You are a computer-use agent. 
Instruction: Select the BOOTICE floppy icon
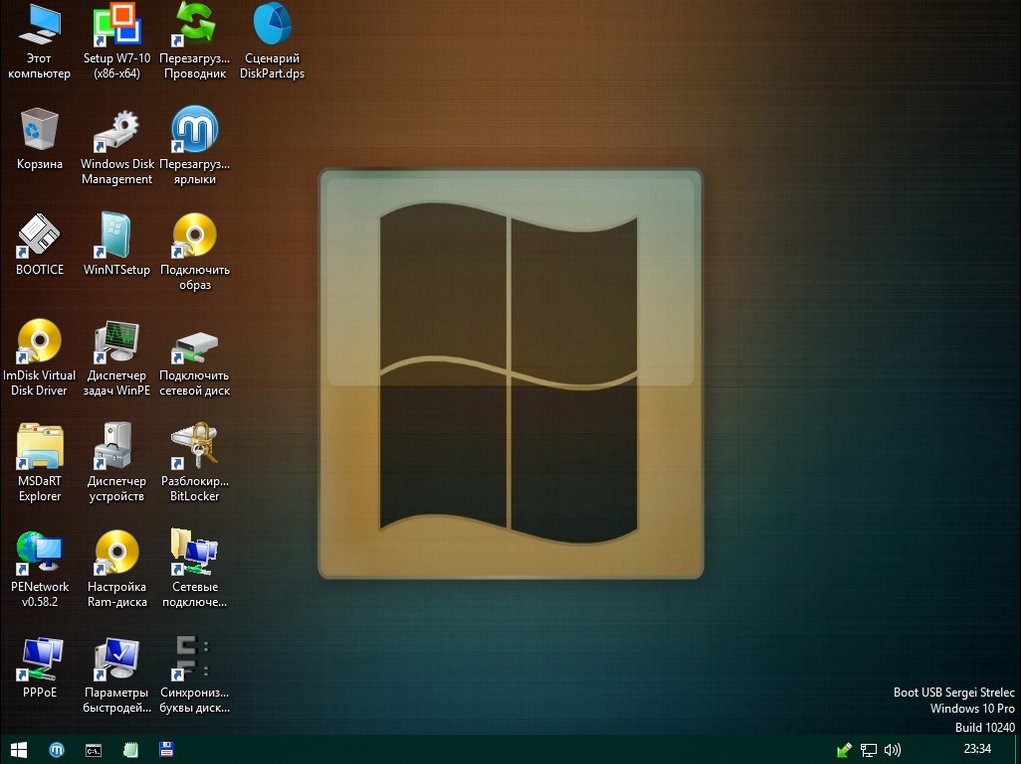40,244
